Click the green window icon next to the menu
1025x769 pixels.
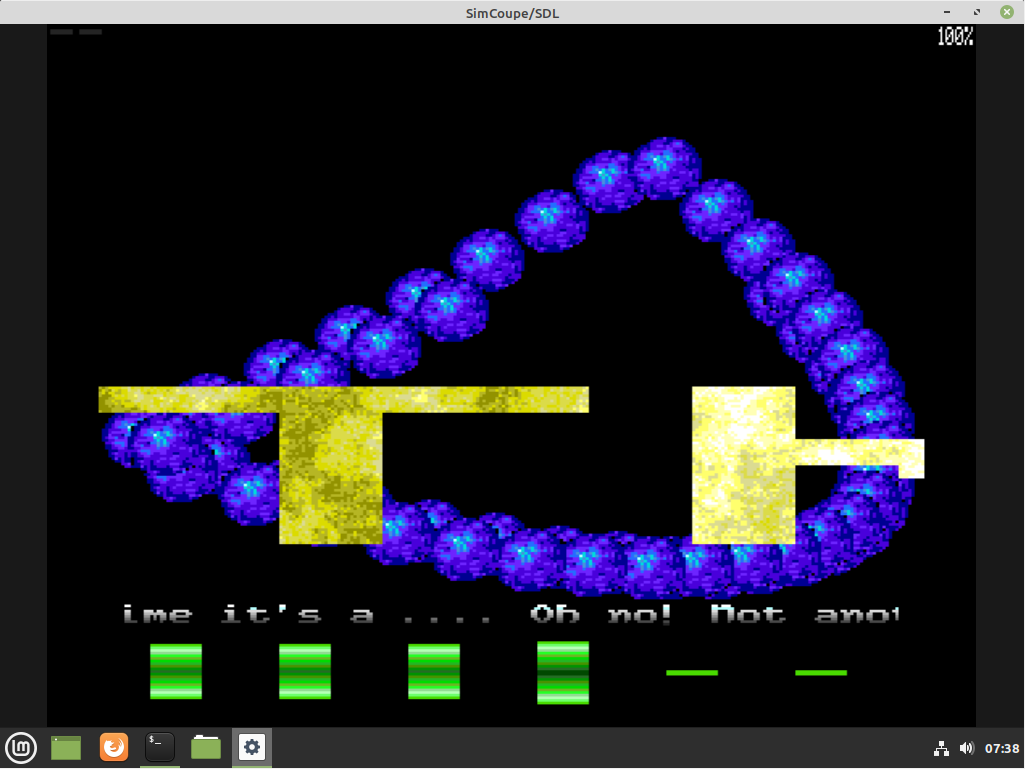coord(65,747)
